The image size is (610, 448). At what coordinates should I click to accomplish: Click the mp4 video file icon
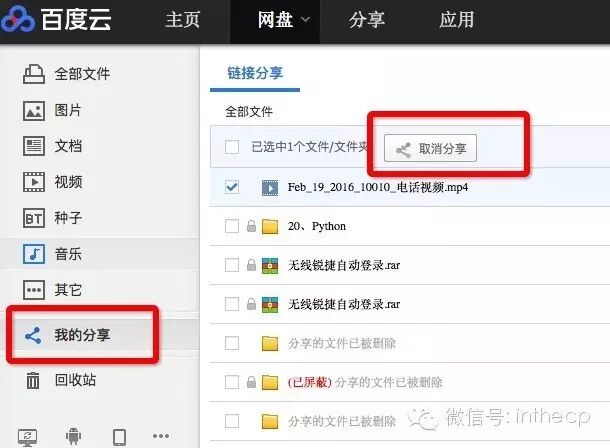point(270,187)
